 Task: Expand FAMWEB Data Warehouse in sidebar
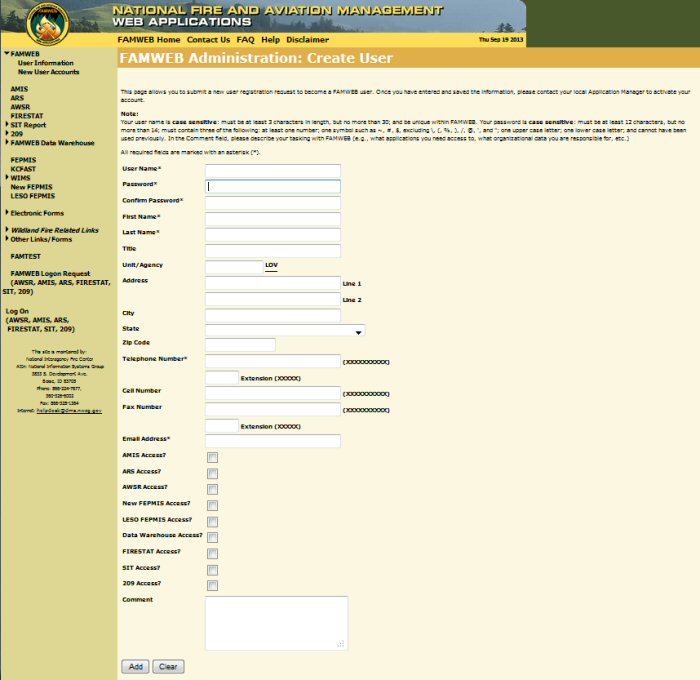(x=7, y=142)
